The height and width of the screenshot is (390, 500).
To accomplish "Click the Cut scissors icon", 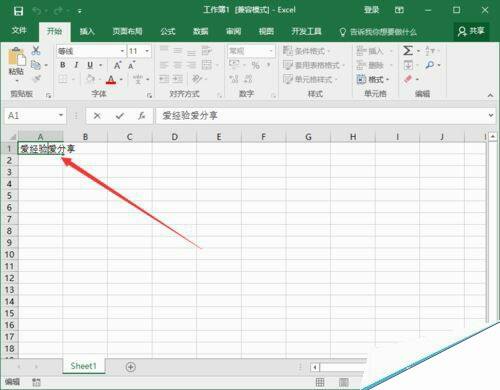I will [x=36, y=50].
